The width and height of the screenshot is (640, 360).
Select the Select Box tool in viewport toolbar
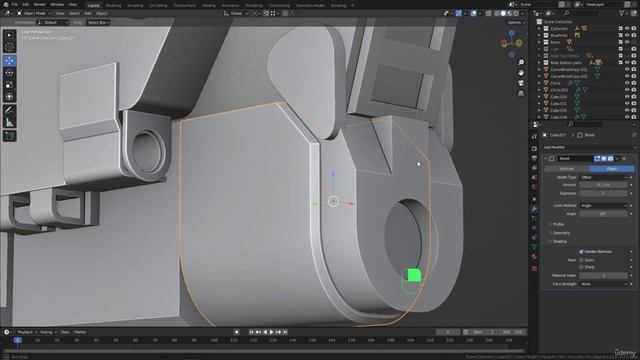pyautogui.click(x=9, y=36)
